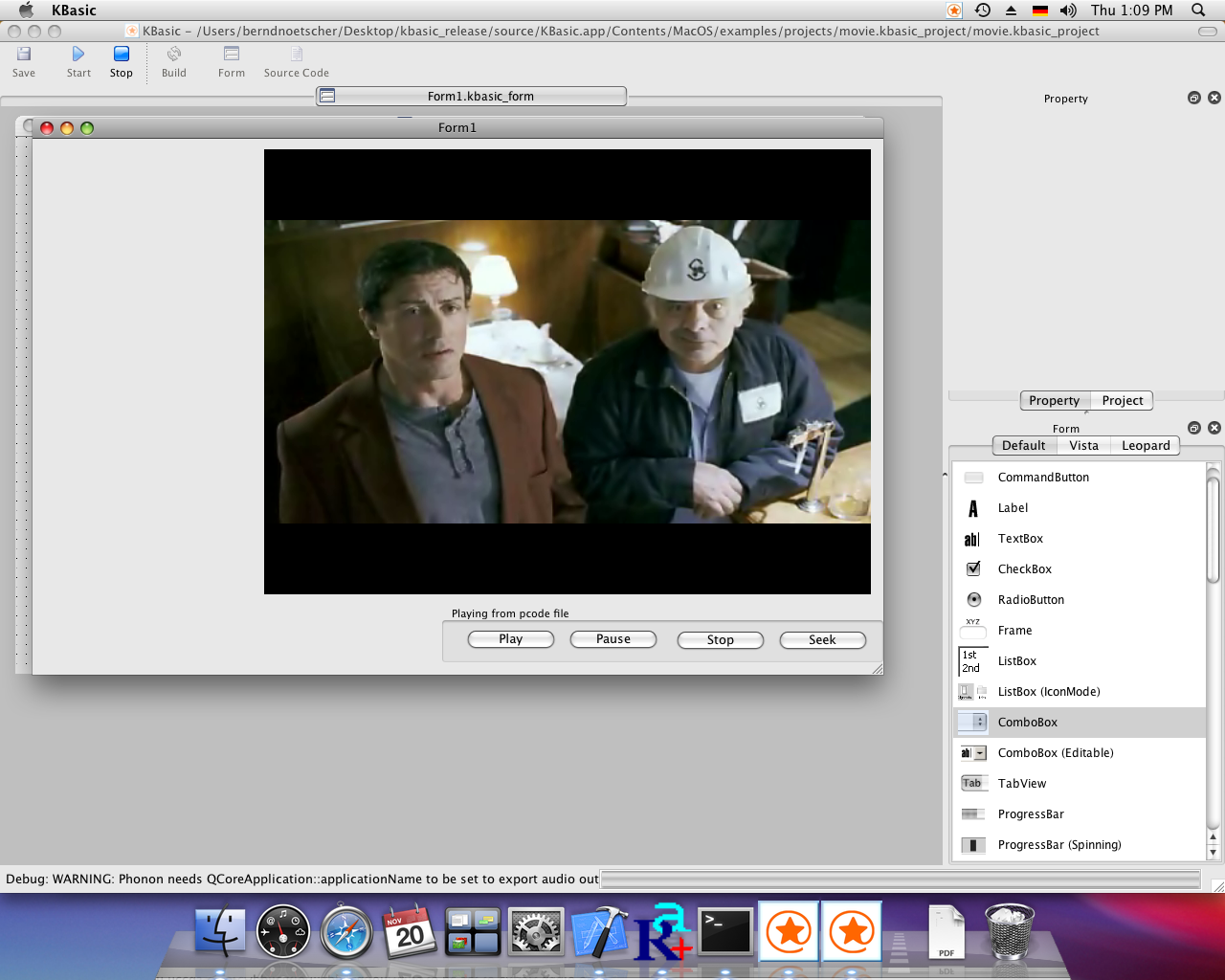Click the Play button on Form1
Viewport: 1225px width, 980px height.
[511, 639]
